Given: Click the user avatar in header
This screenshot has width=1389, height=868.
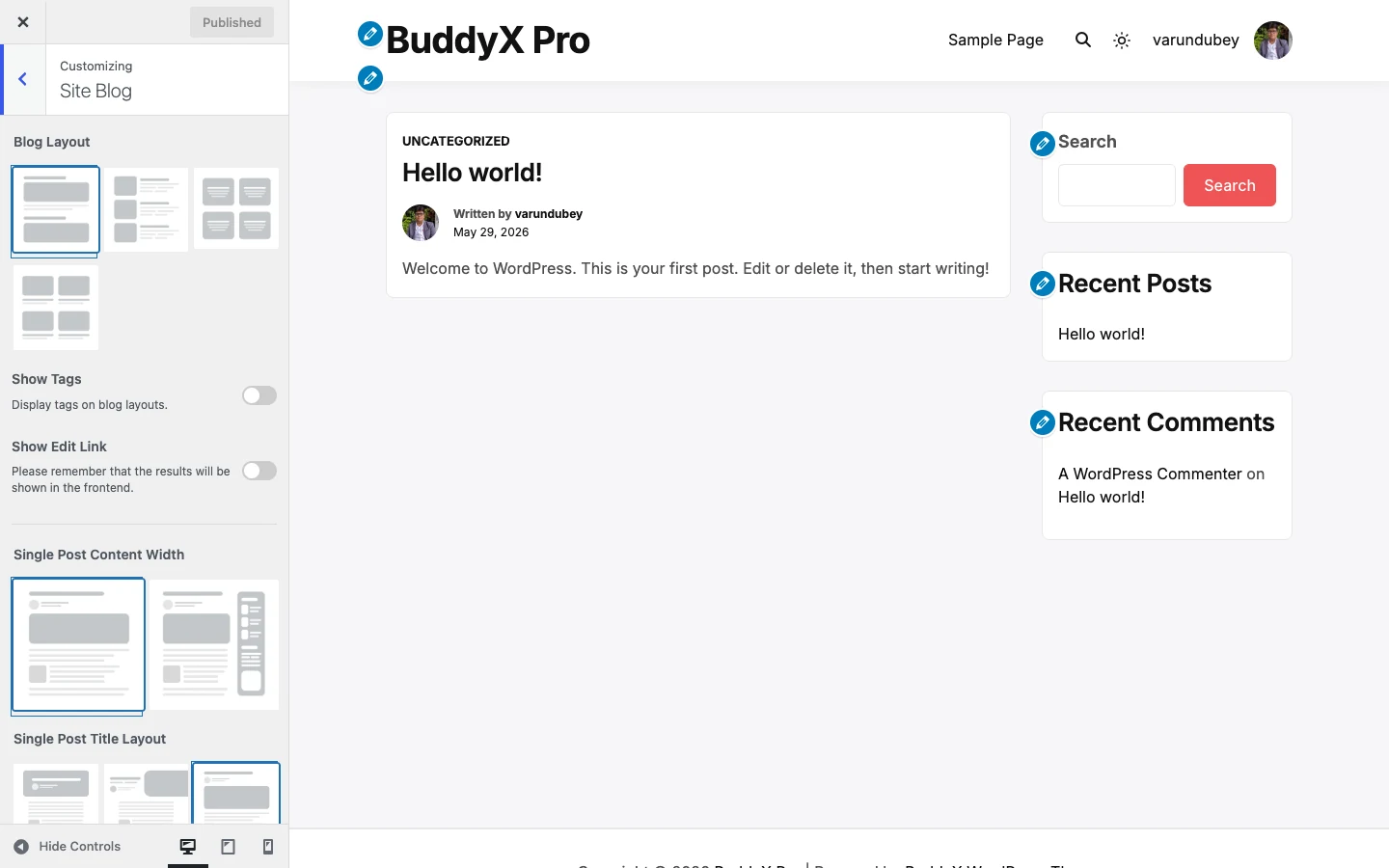Looking at the screenshot, I should click(1273, 41).
